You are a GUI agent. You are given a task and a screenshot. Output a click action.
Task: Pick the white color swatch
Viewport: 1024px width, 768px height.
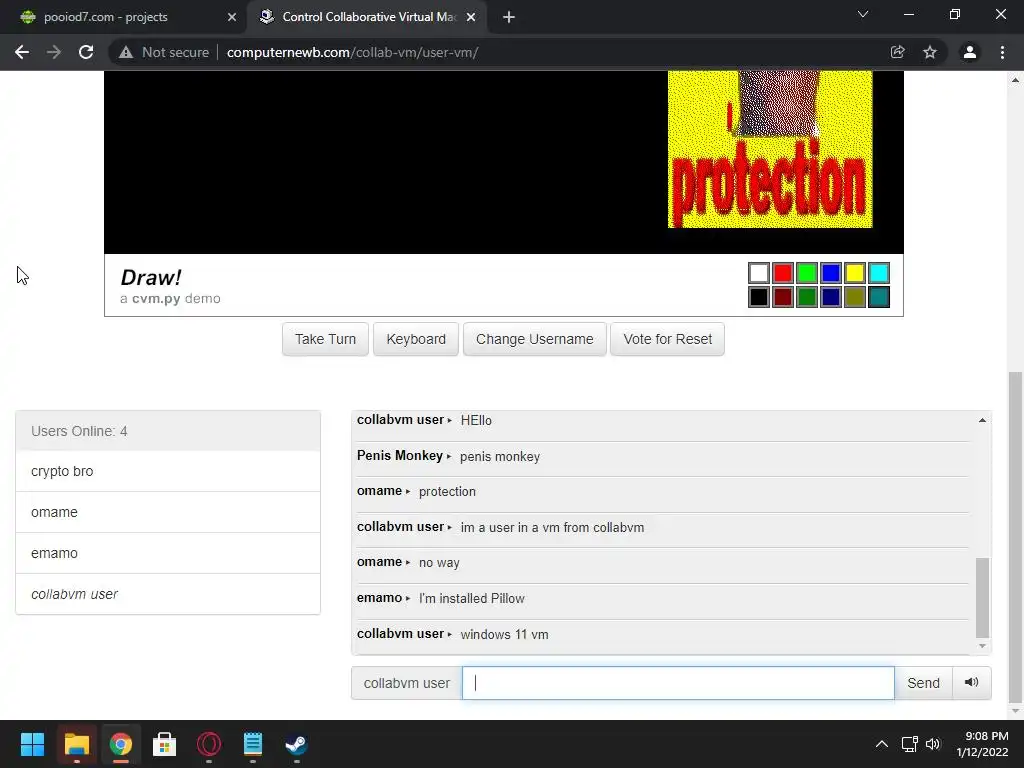tap(759, 273)
